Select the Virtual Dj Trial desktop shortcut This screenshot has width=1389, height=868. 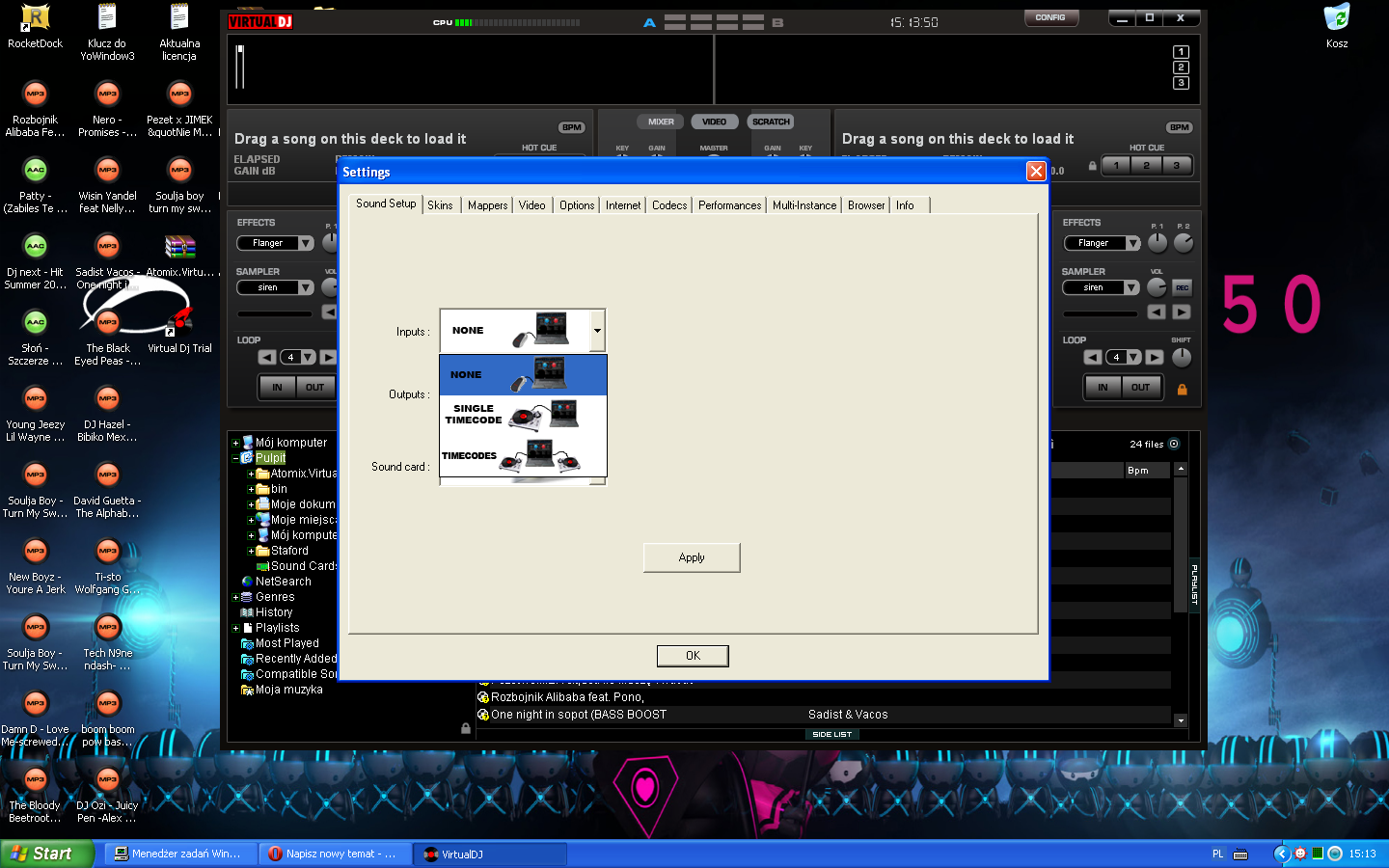[x=179, y=328]
